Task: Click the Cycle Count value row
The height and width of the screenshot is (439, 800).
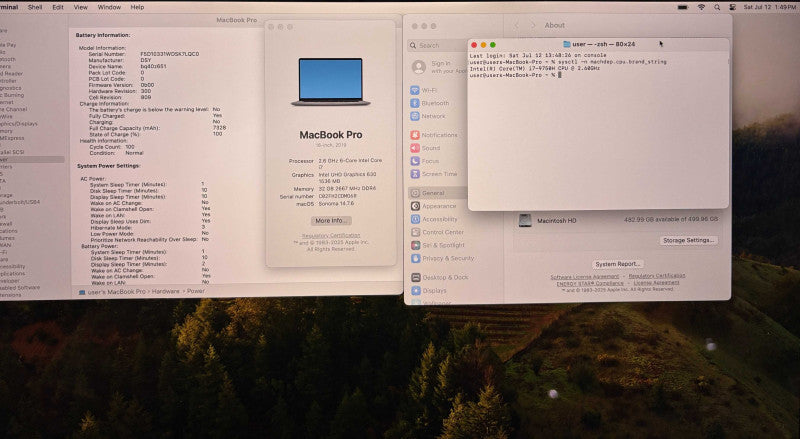Action: click(112, 147)
